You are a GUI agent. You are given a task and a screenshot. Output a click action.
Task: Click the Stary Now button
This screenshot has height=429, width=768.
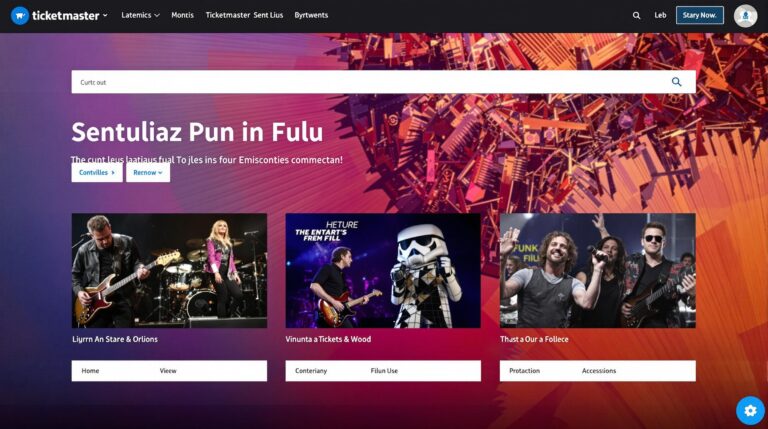(699, 15)
